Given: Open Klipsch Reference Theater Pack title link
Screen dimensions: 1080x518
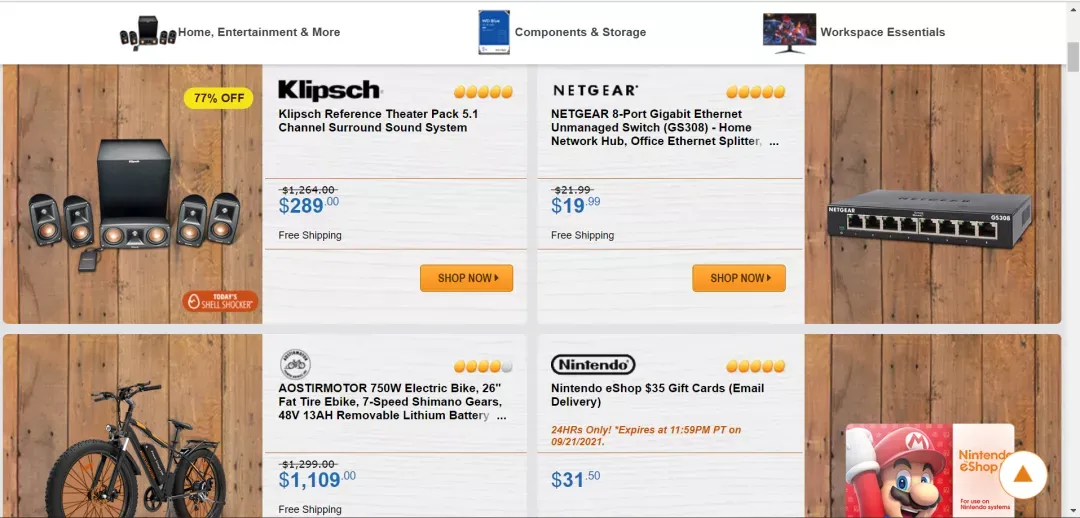Looking at the screenshot, I should tap(378, 121).
